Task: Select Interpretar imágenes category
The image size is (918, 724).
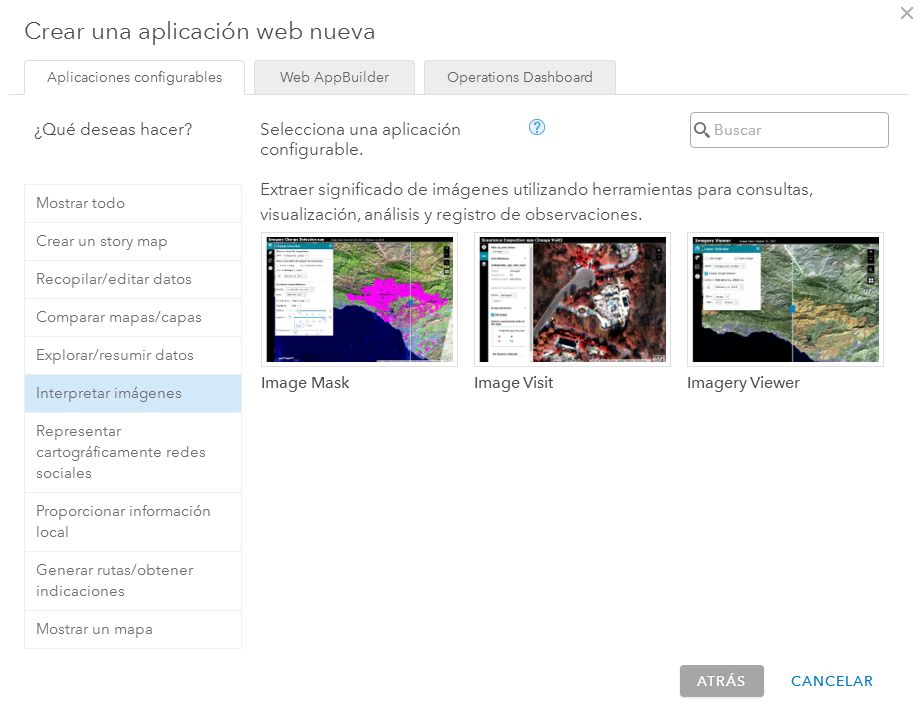Action: coord(133,393)
